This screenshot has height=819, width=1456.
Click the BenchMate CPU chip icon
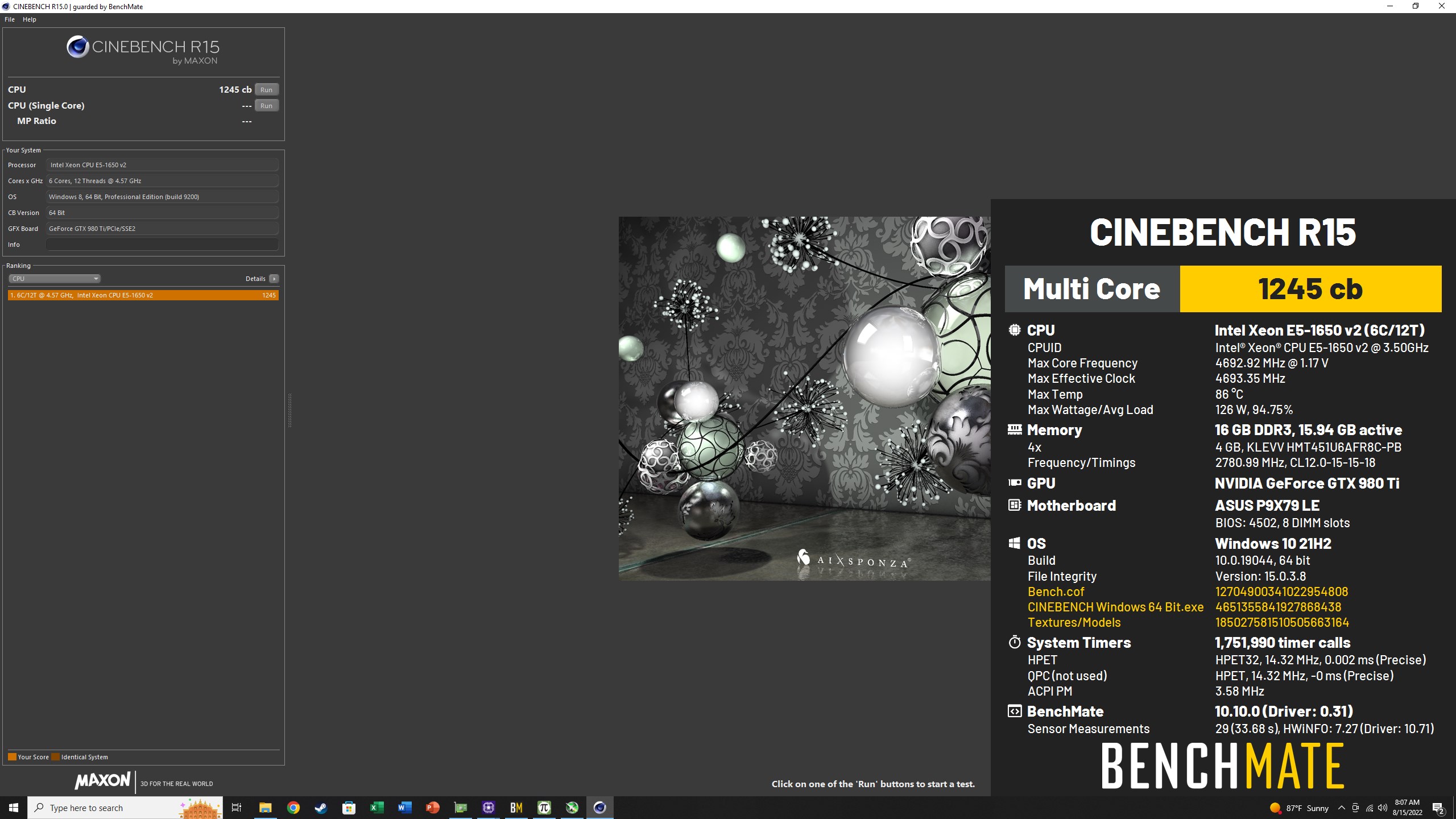click(1015, 330)
